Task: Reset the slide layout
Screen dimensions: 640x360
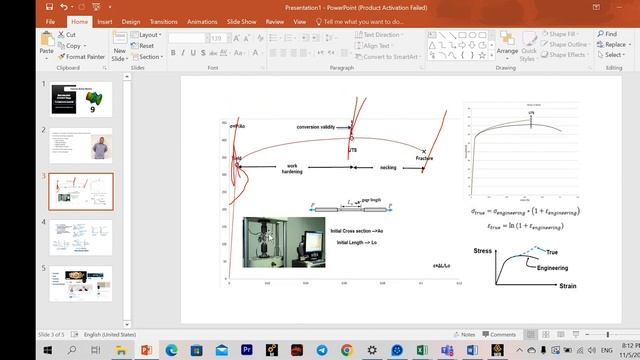Action: (142, 46)
